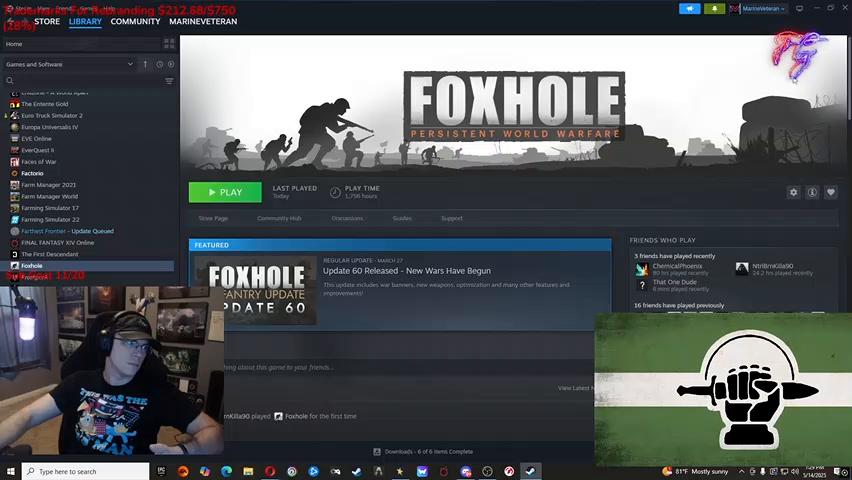Click the Windows taskbar search box
The width and height of the screenshot is (852, 480).
tap(85, 471)
